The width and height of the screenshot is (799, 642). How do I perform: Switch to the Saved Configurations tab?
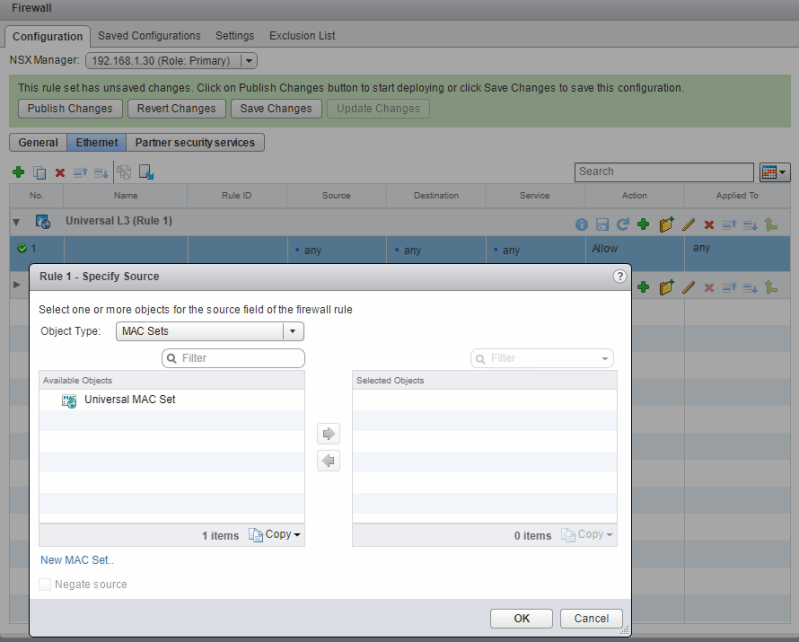pyautogui.click(x=149, y=36)
